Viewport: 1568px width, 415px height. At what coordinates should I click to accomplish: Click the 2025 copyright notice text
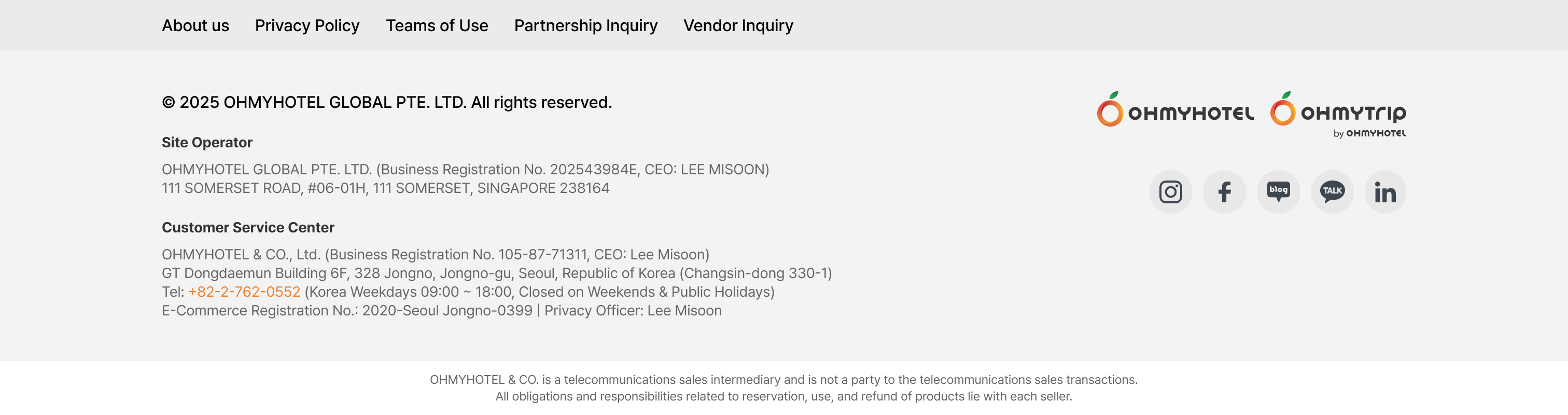[x=386, y=102]
